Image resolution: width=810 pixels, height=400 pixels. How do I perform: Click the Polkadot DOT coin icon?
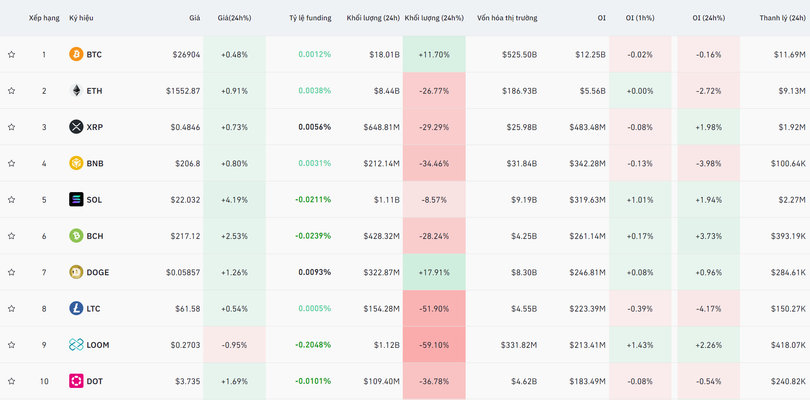pyautogui.click(x=76, y=381)
